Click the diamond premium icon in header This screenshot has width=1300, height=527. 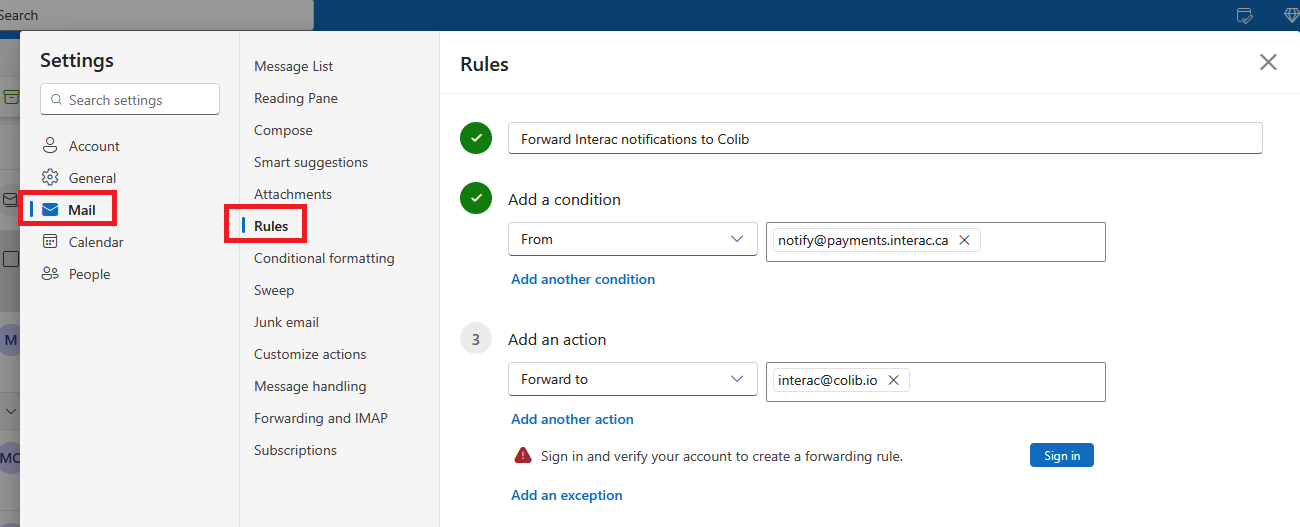tap(1291, 15)
